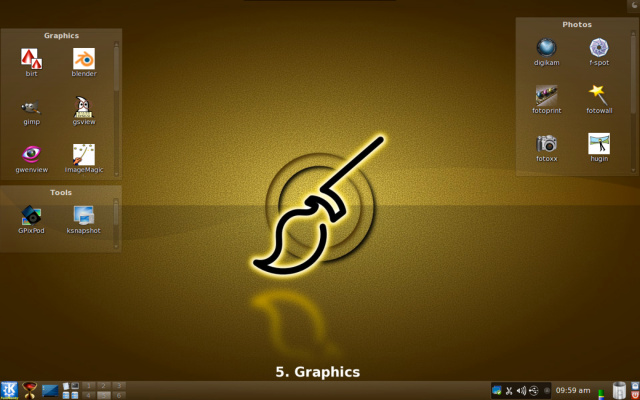This screenshot has height=400, width=640.
Task: Open gwenview eye icon
Action: 31,154
